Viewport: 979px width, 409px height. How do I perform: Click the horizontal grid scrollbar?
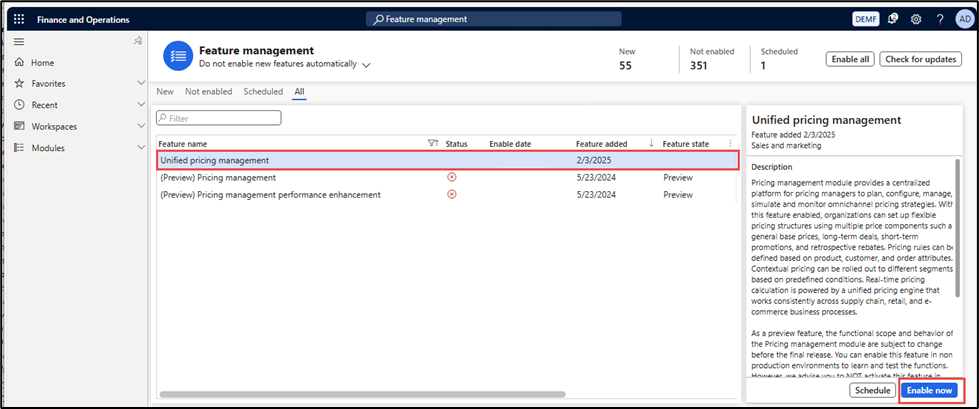coord(362,394)
